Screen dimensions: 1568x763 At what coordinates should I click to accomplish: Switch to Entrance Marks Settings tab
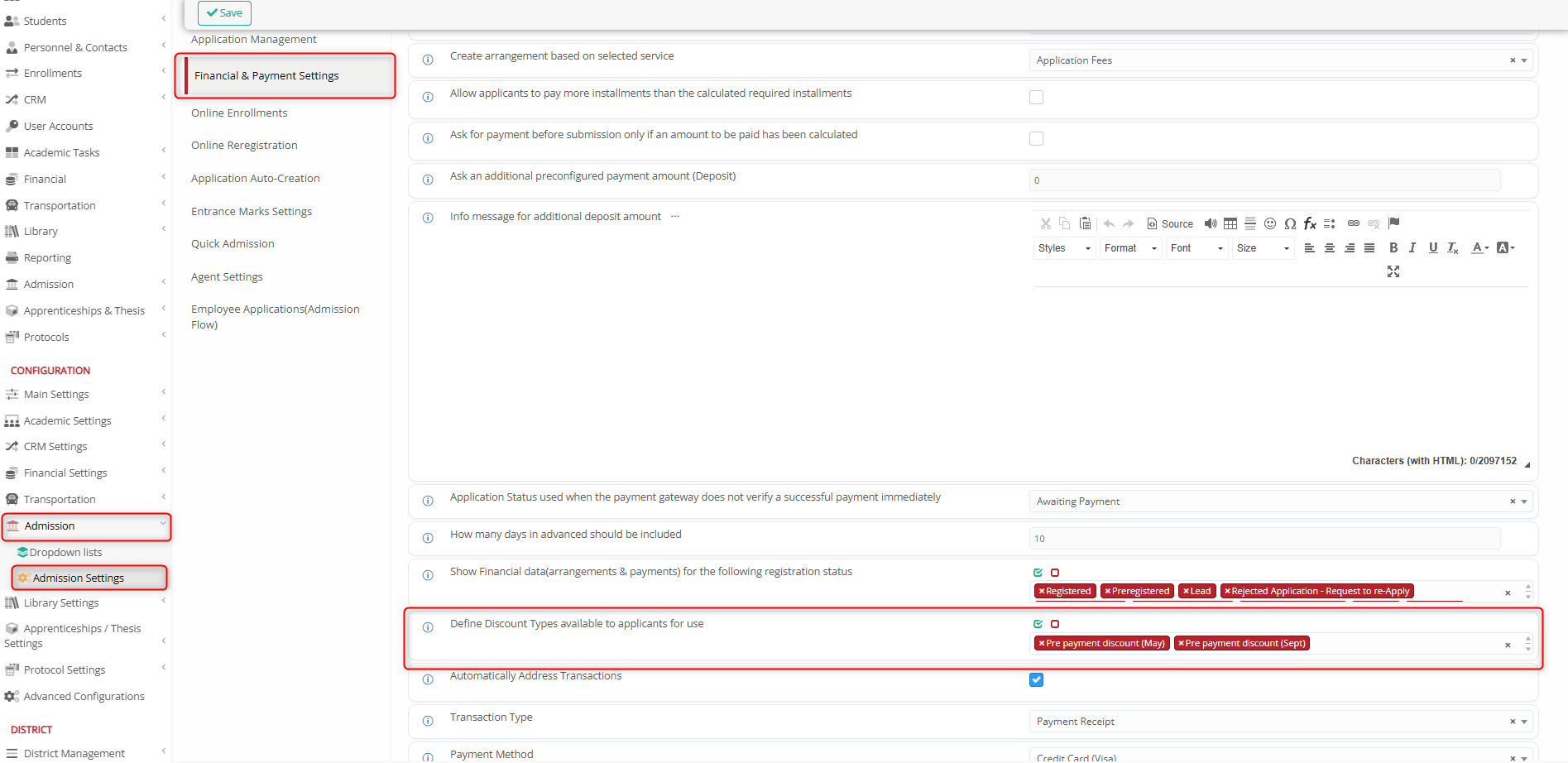click(x=252, y=212)
